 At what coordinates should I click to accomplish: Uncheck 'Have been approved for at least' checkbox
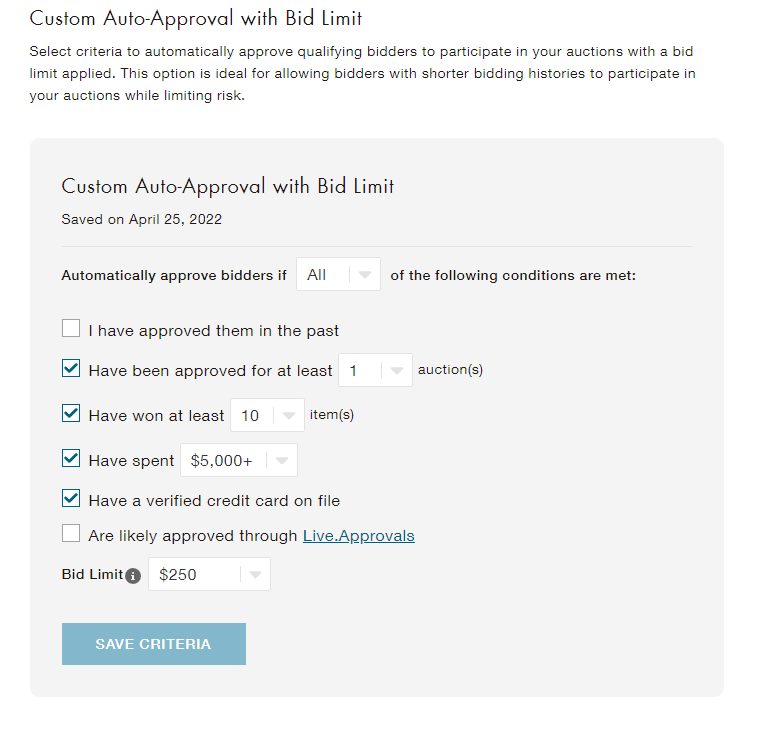click(71, 368)
